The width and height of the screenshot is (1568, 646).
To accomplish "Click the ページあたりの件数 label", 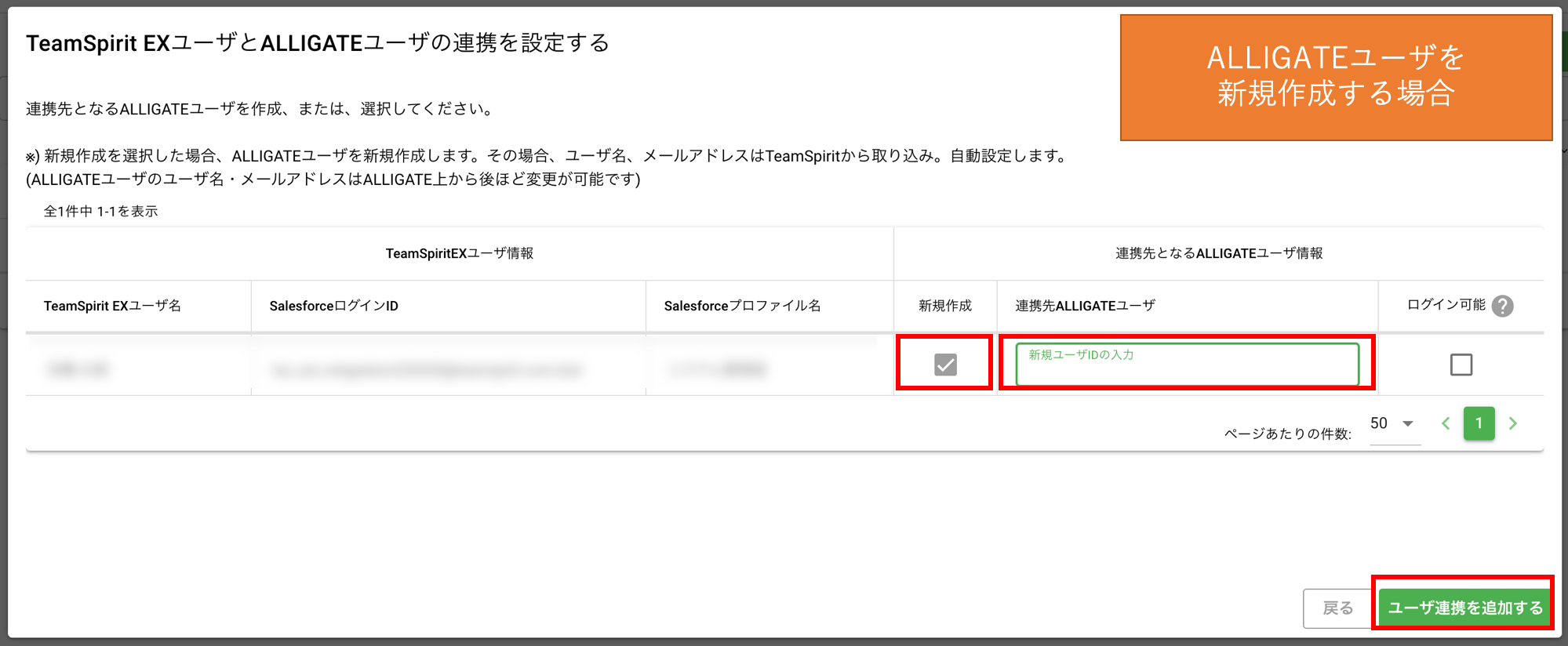I will point(1287,434).
